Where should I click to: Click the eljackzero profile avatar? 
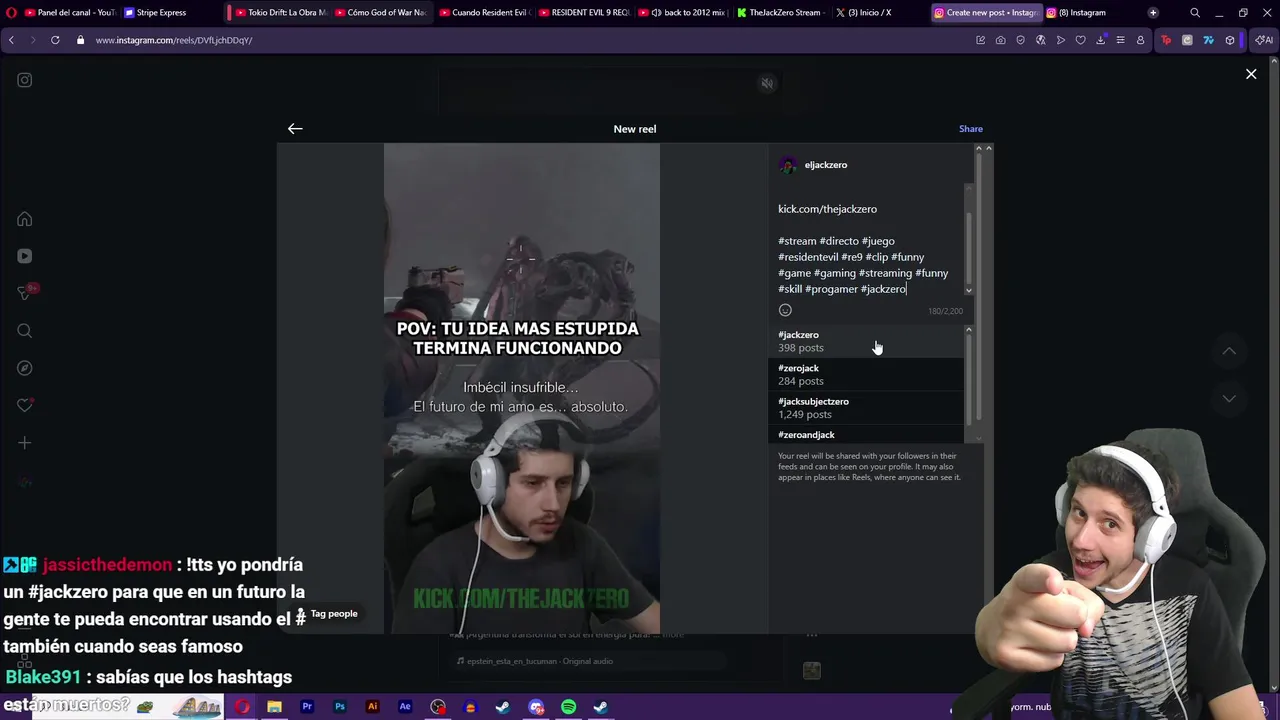[788, 165]
